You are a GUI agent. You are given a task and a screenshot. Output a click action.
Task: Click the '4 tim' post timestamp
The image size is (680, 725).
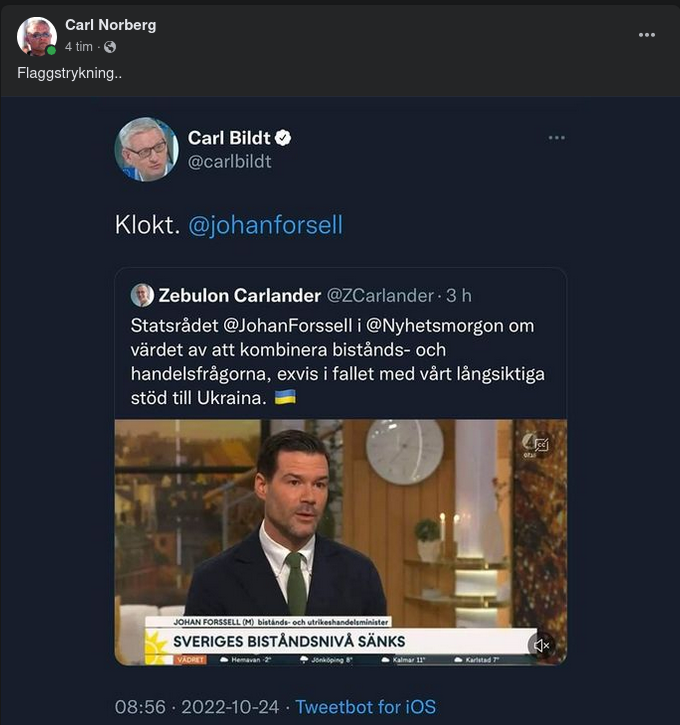pos(79,47)
